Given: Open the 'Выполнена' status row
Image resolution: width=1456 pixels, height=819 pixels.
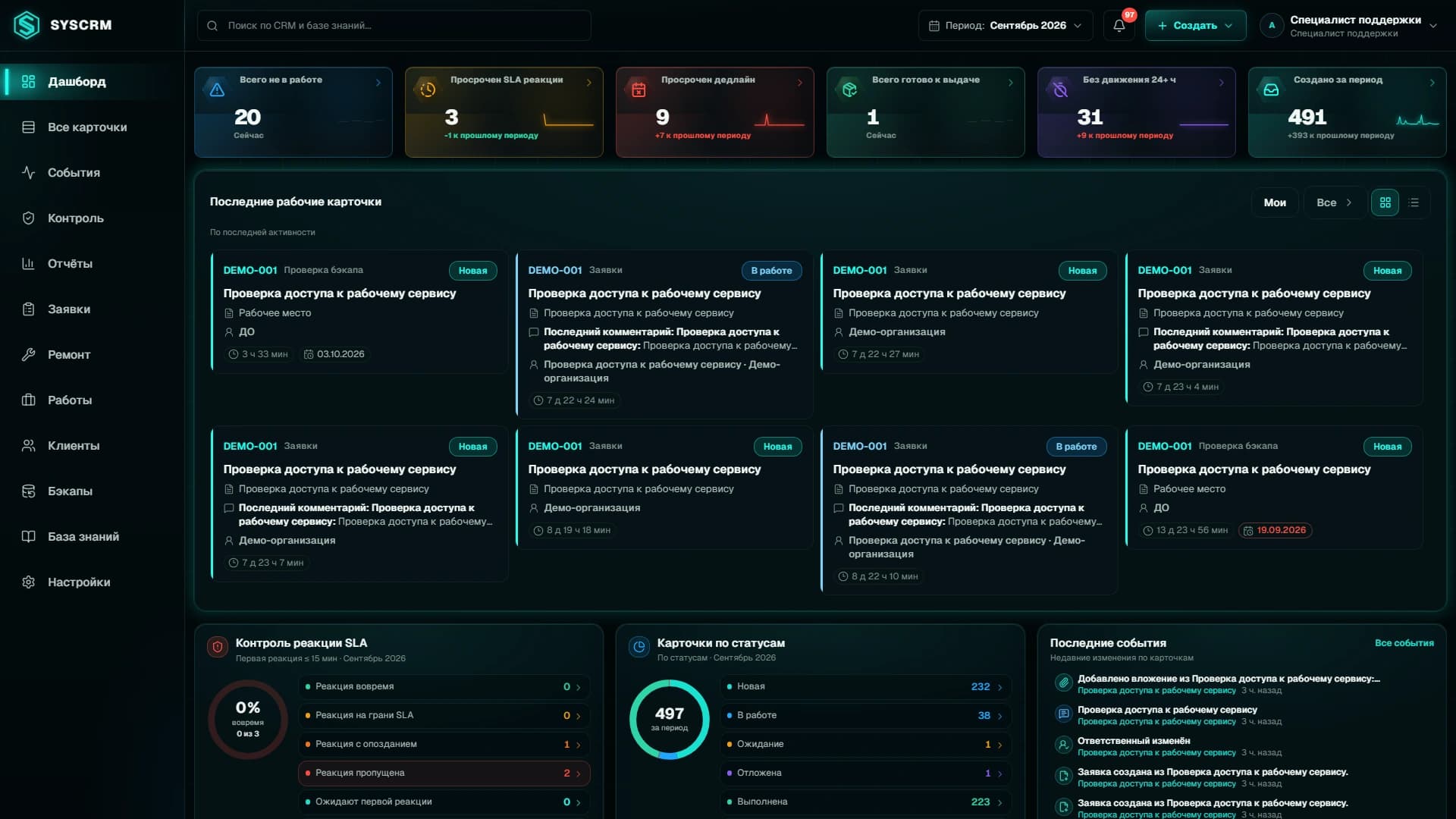Looking at the screenshot, I should click(865, 802).
